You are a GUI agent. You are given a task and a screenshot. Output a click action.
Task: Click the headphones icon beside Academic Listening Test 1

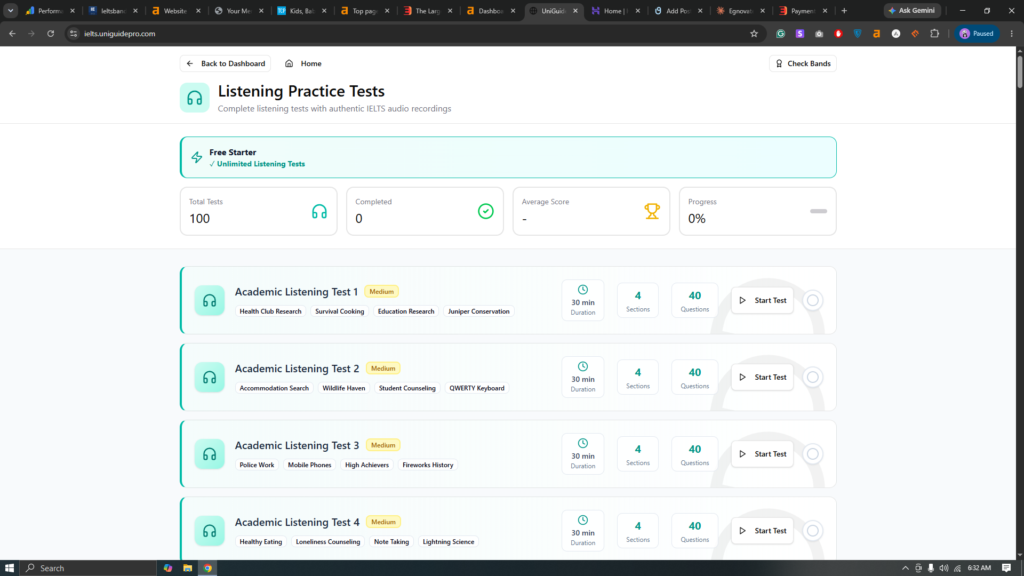(x=209, y=300)
